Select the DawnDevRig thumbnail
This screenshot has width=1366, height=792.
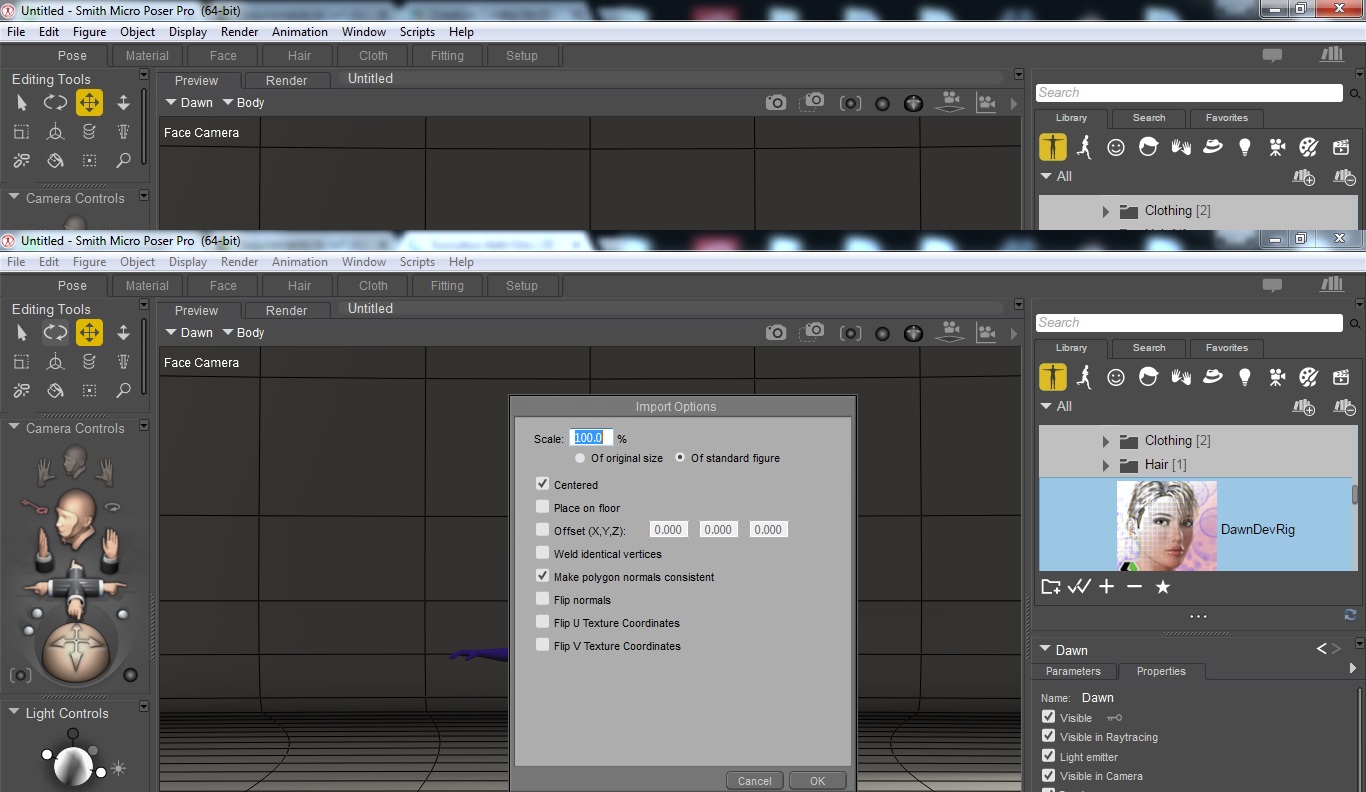coord(1166,526)
